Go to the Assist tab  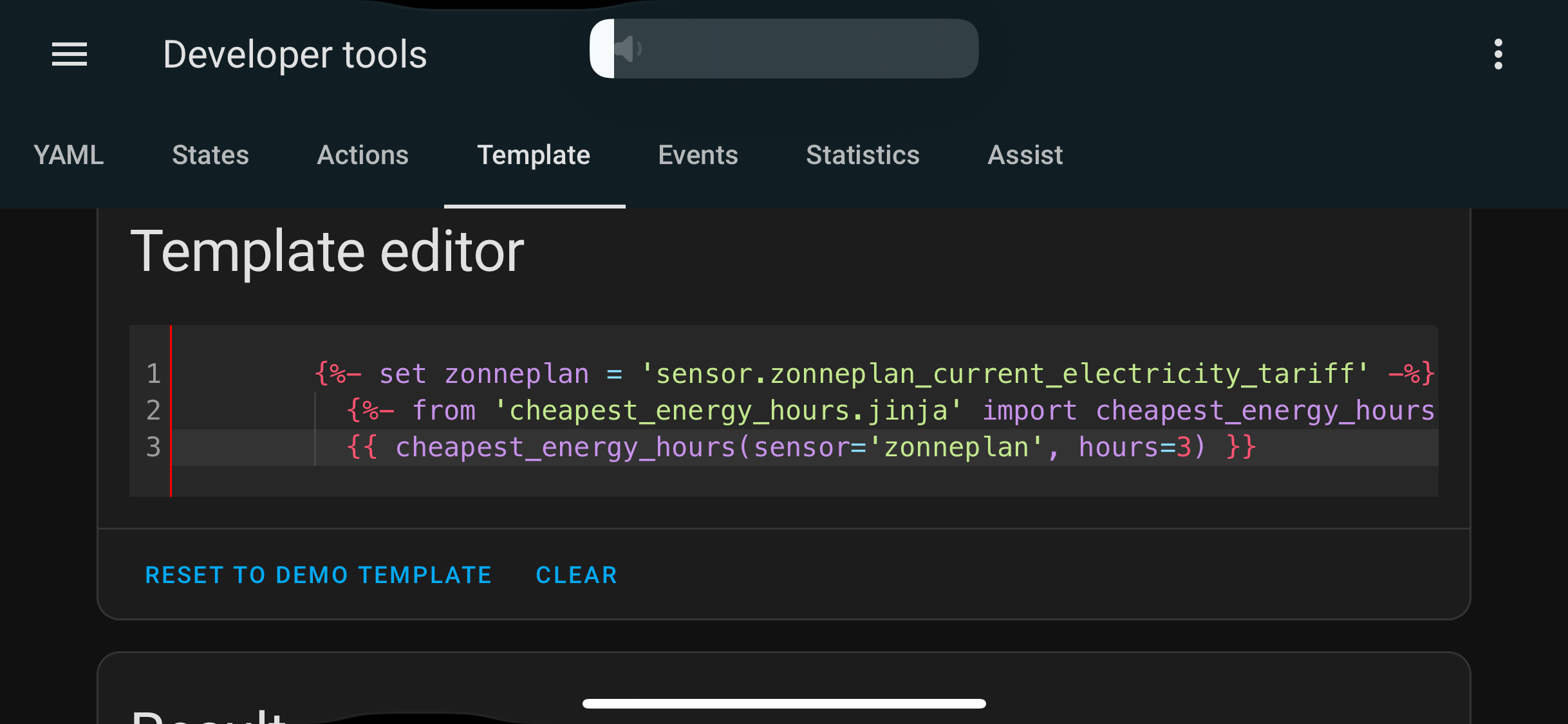point(1025,155)
